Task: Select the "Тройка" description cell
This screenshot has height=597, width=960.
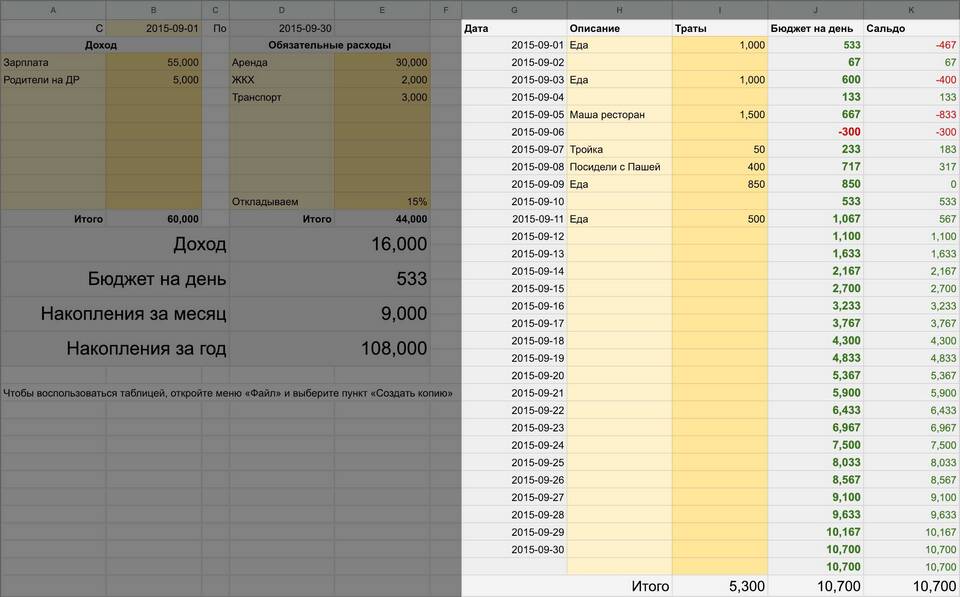Action: [x=619, y=150]
